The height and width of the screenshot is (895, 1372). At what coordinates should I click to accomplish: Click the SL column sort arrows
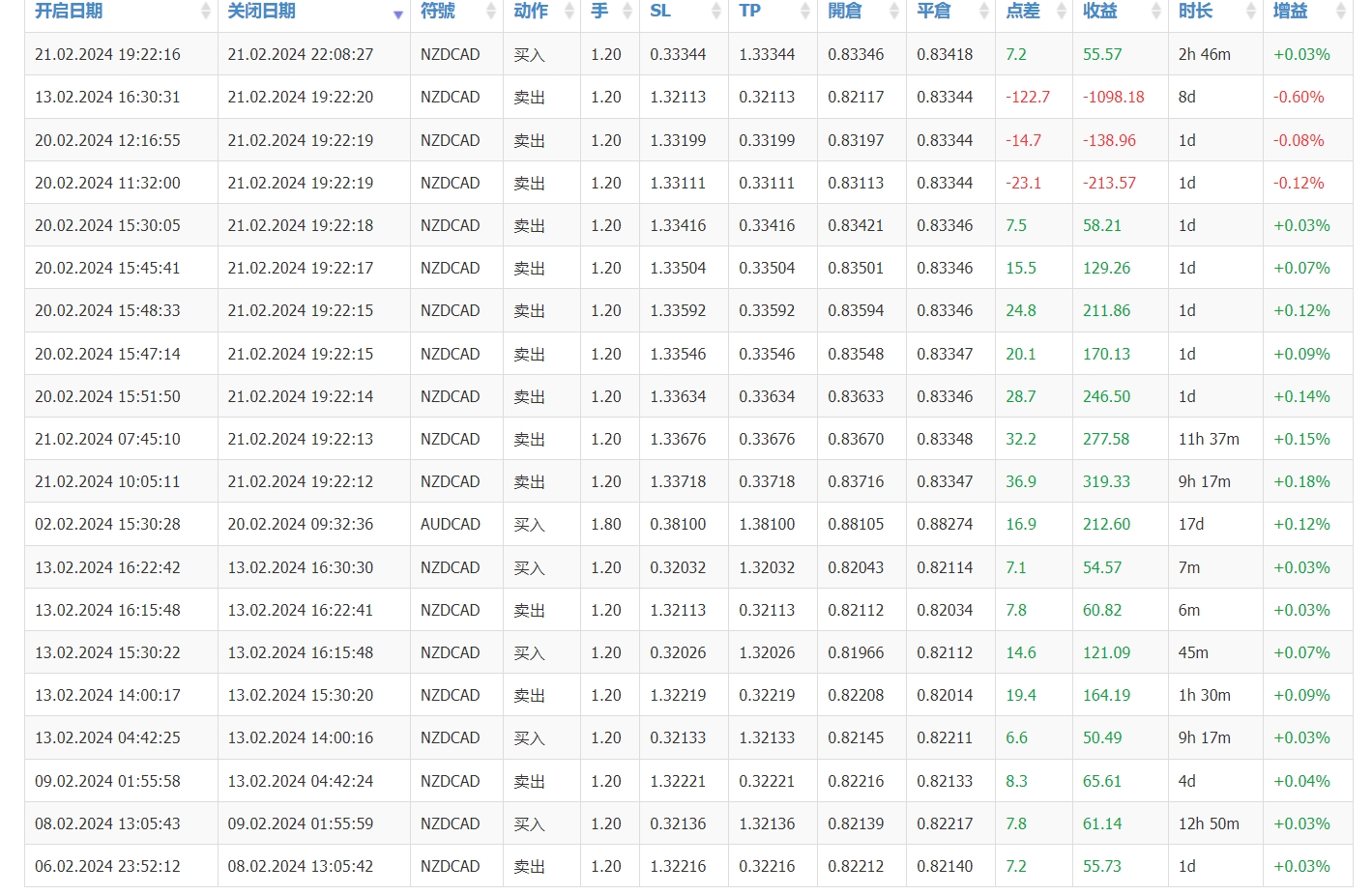pyautogui.click(x=716, y=12)
